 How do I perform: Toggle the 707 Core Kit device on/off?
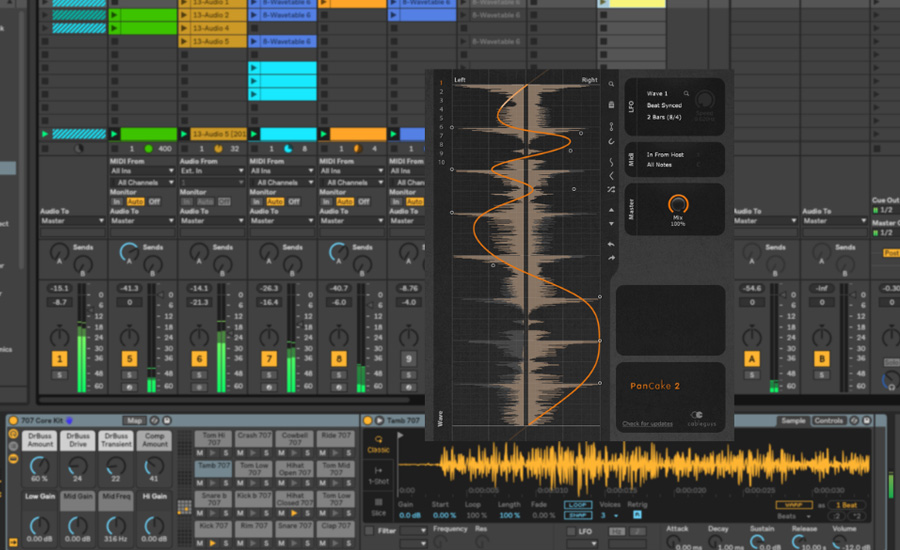click(x=13, y=421)
